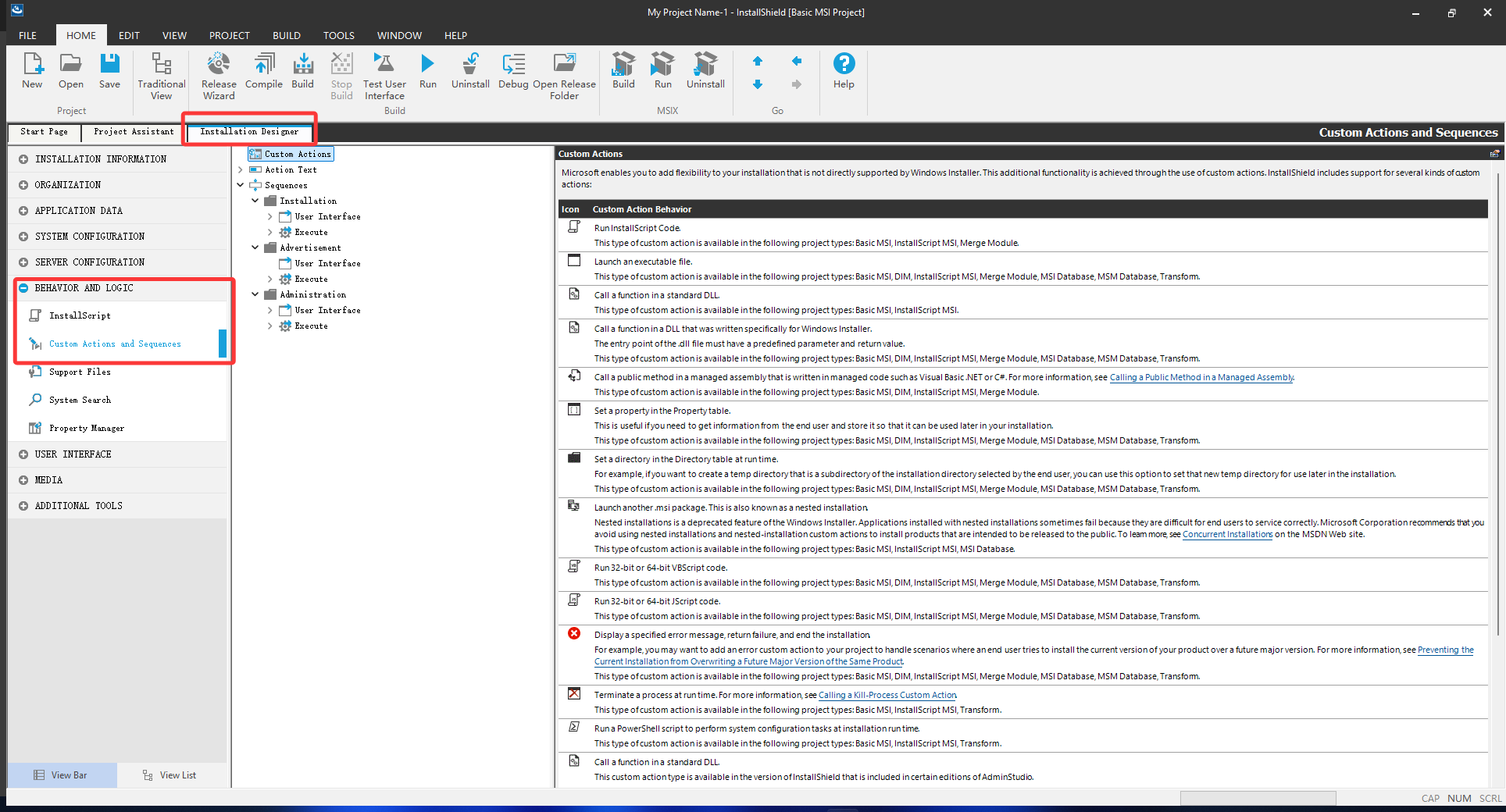Expand the Action Text tree node

click(x=241, y=169)
